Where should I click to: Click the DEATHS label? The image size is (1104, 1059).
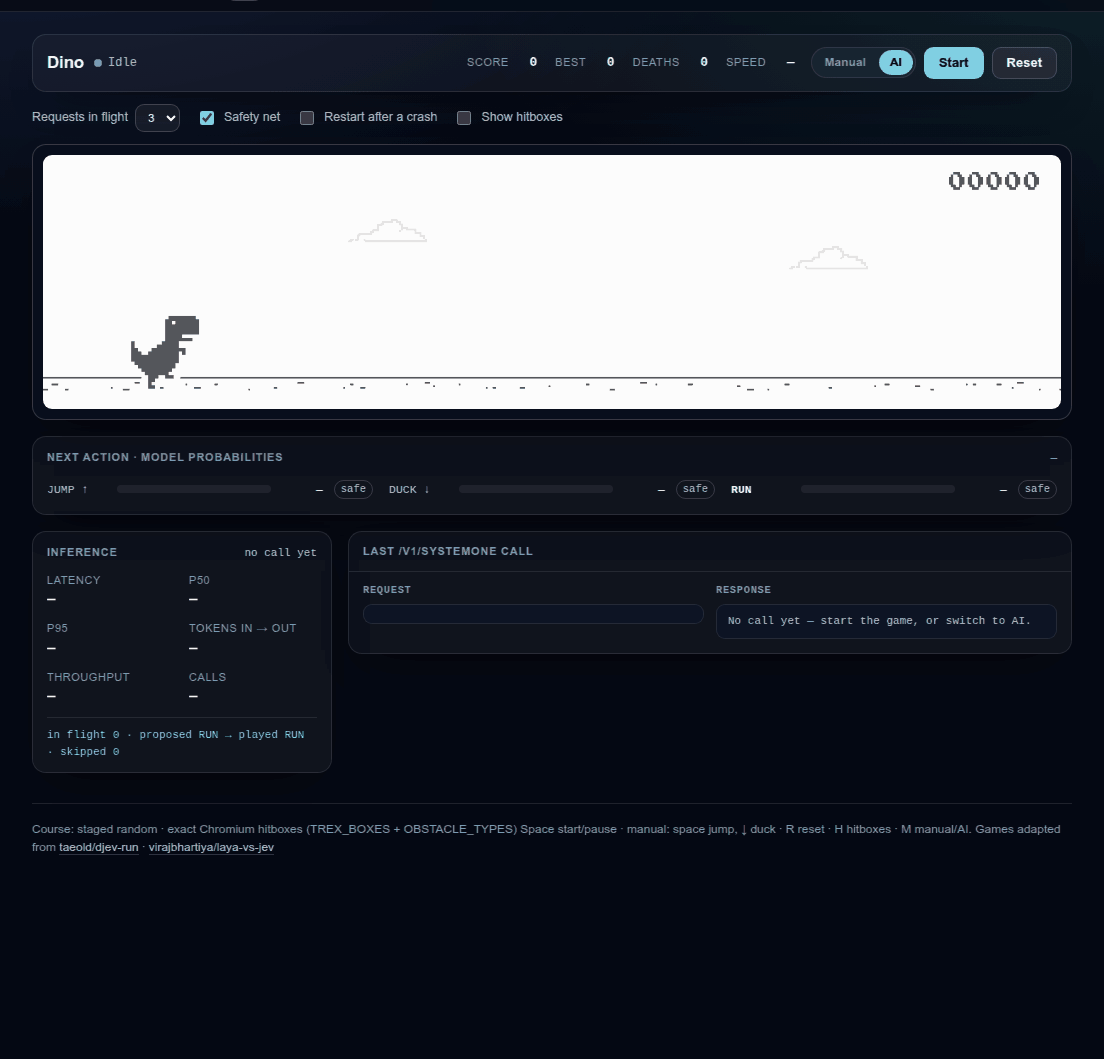(656, 62)
